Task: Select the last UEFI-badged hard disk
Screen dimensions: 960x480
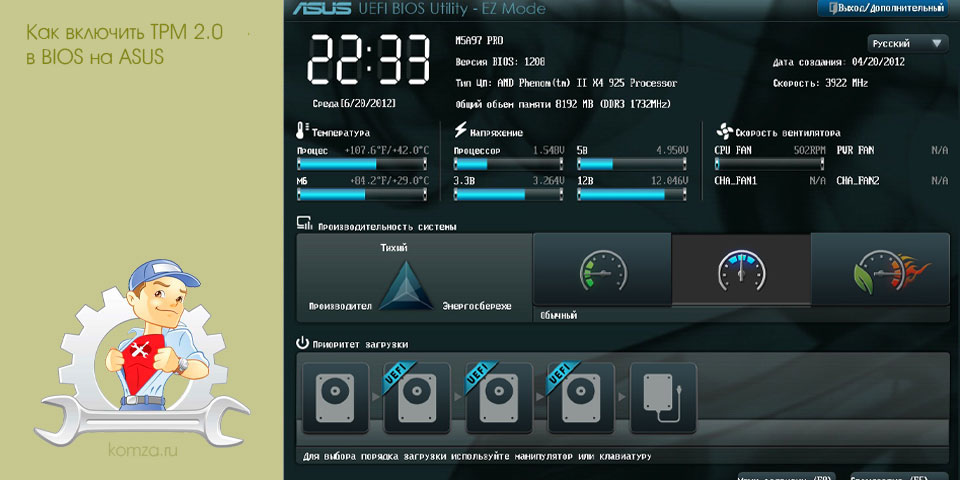Action: pos(582,398)
